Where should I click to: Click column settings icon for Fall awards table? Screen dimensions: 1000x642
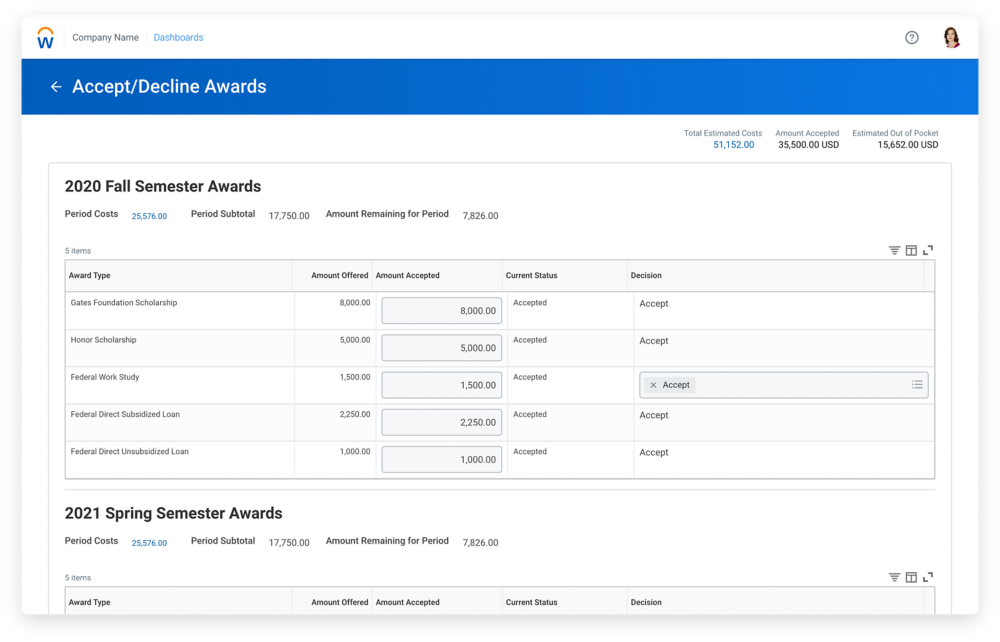point(911,251)
